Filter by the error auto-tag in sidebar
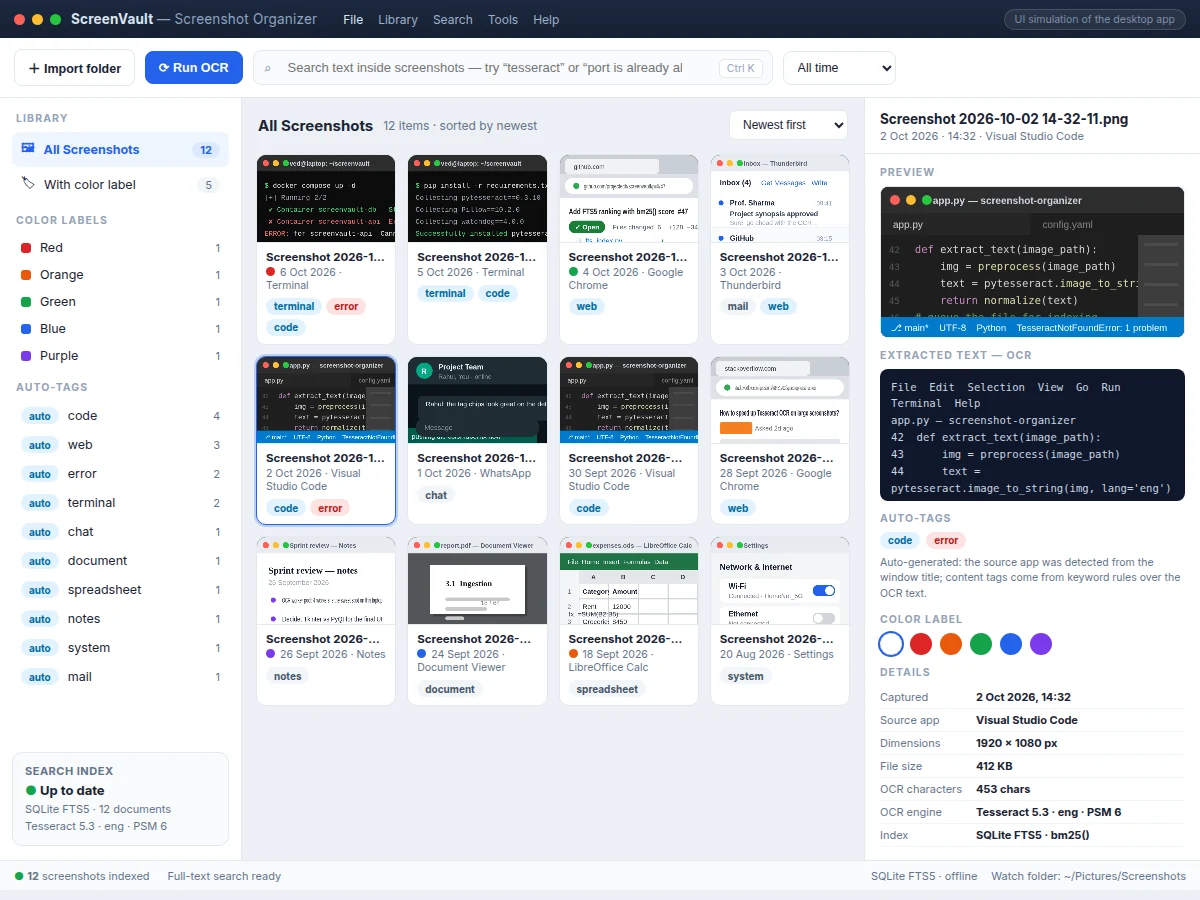The image size is (1200, 900). tap(120, 474)
